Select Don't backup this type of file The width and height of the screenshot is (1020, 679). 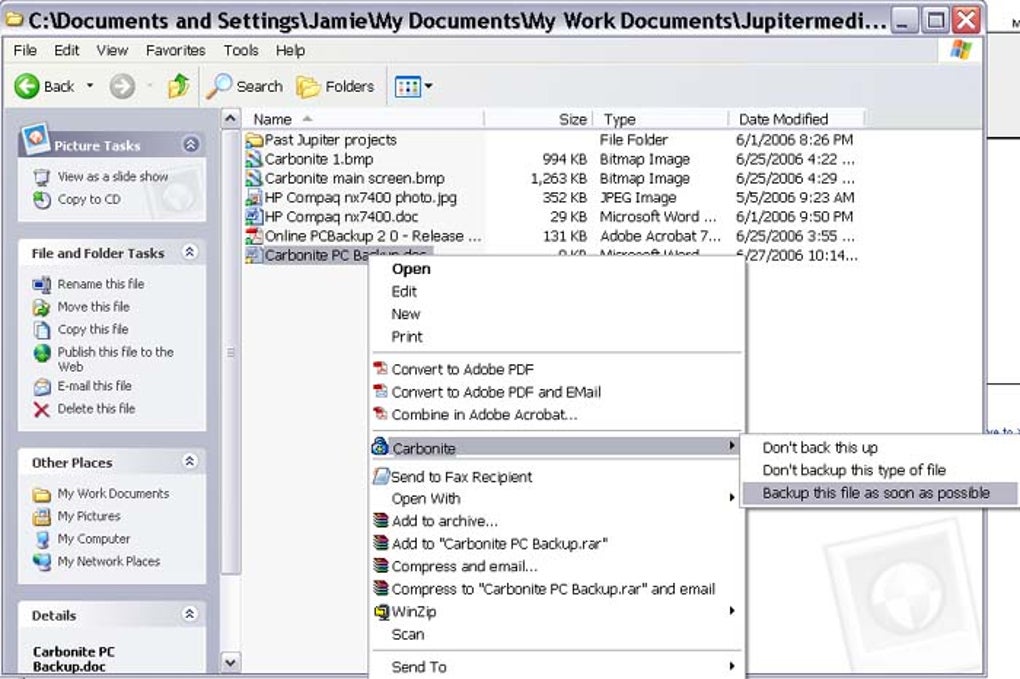tap(854, 470)
